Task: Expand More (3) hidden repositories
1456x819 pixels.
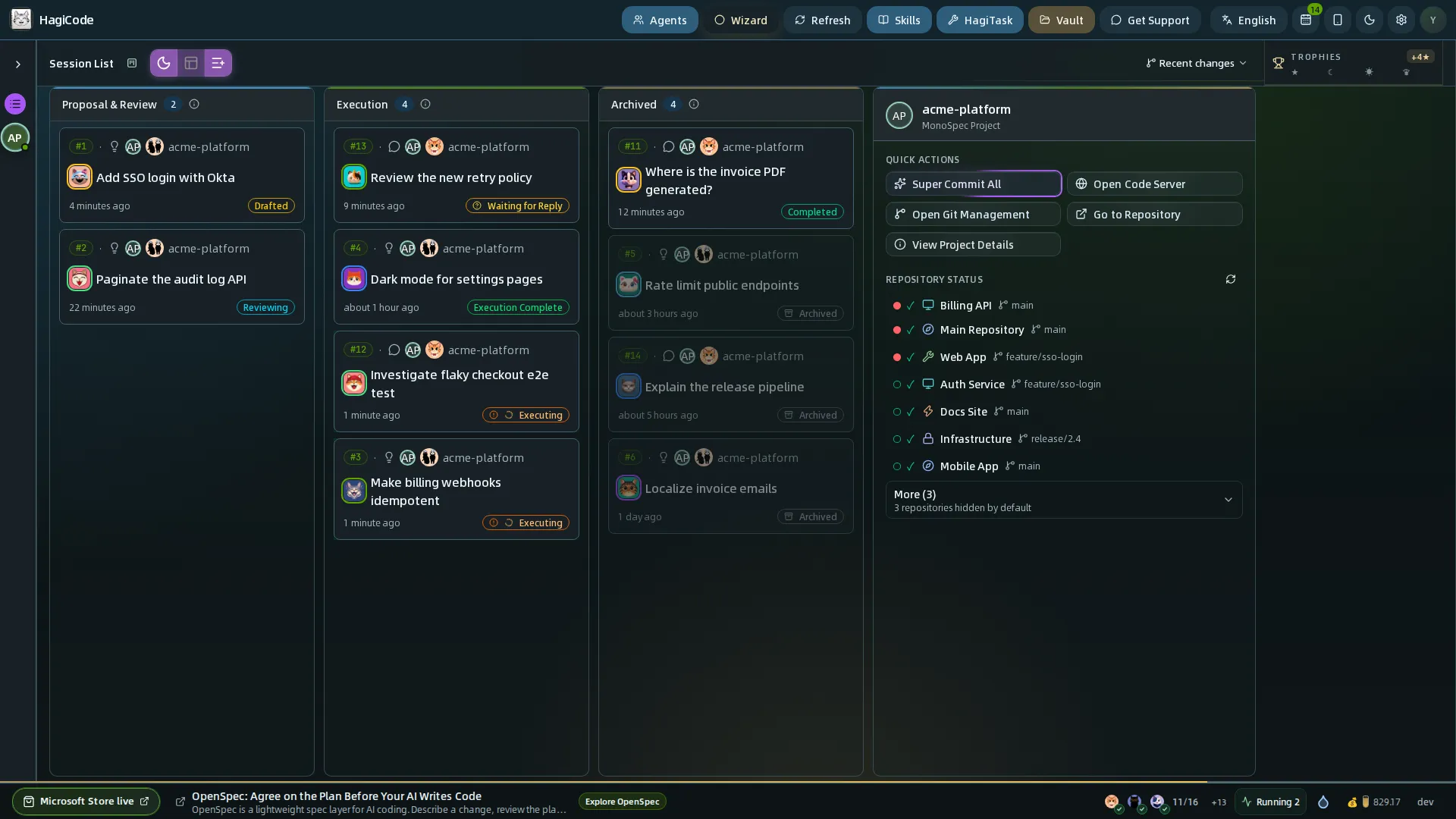Action: point(1064,500)
